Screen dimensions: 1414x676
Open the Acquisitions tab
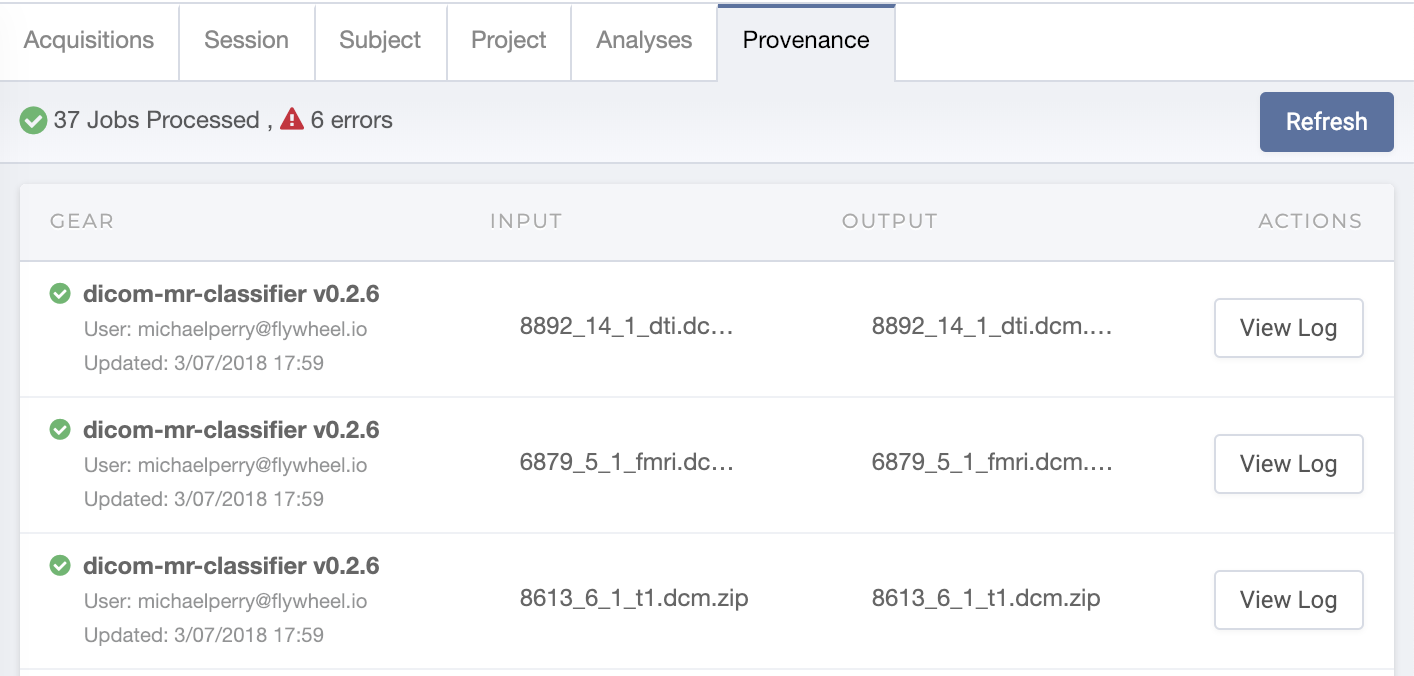click(x=89, y=41)
